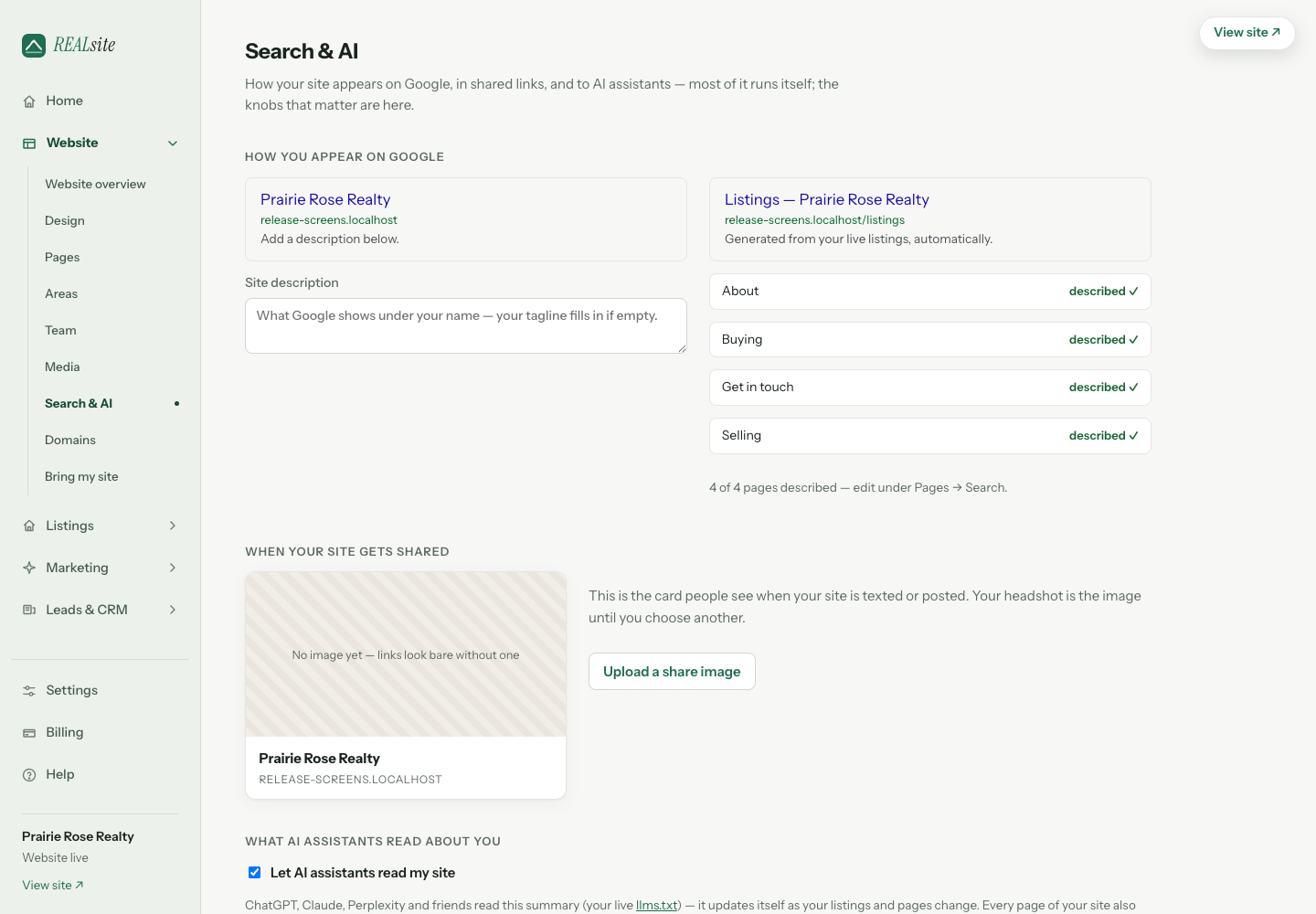This screenshot has width=1316, height=914.
Task: Click the Leads & CRM icon
Action: pyautogui.click(x=29, y=610)
